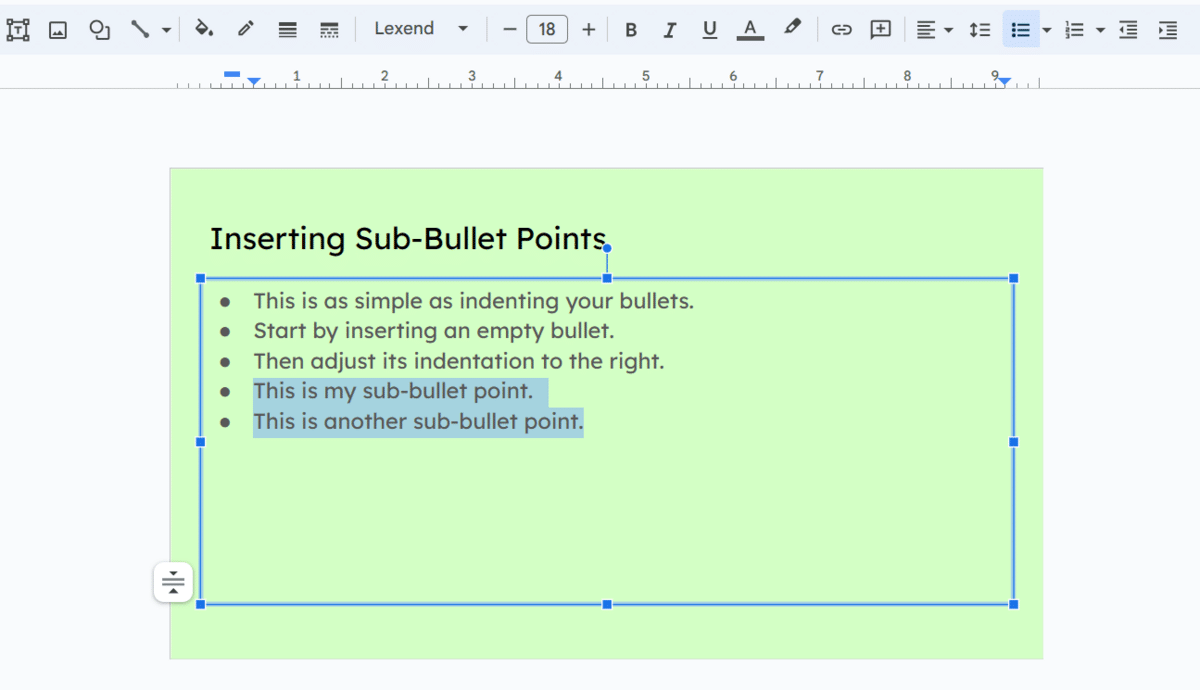1200x690 pixels.
Task: Open the Format options button beside the slide
Action: coord(173,581)
